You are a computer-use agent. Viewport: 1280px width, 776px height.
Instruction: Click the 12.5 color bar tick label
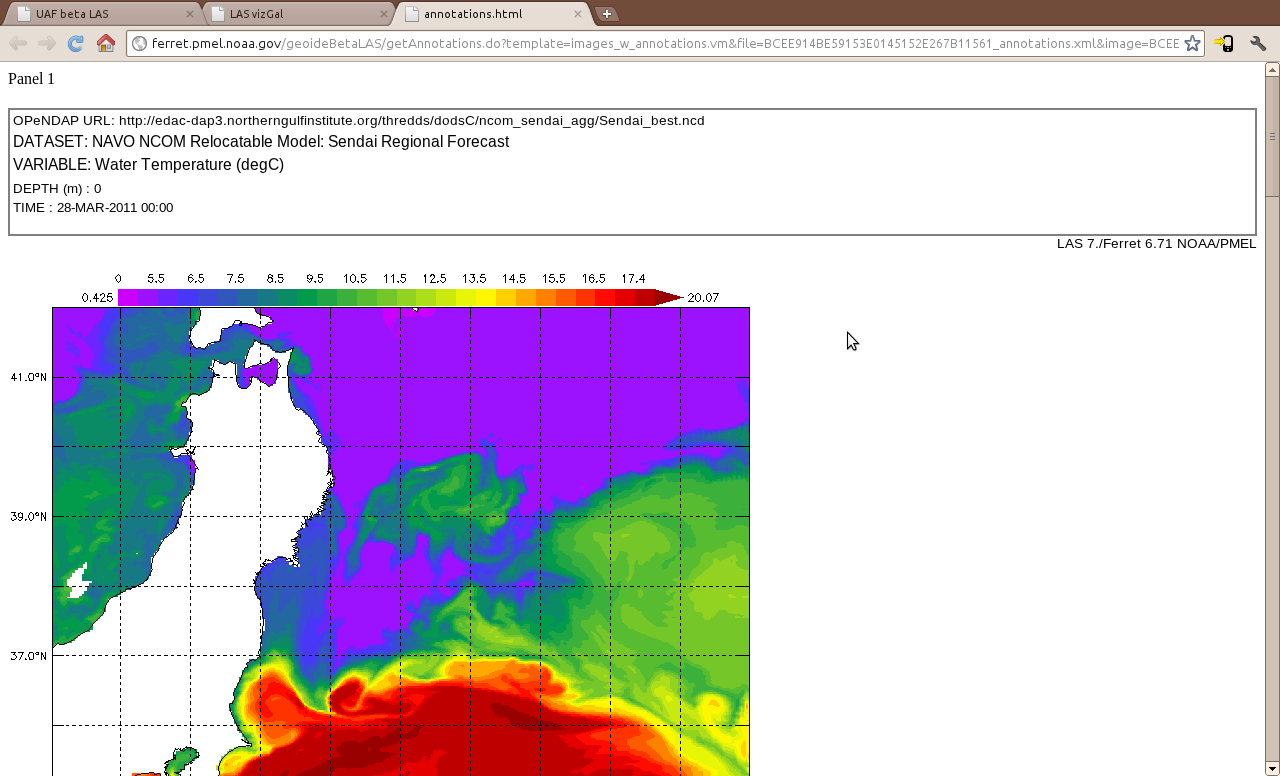pos(434,279)
